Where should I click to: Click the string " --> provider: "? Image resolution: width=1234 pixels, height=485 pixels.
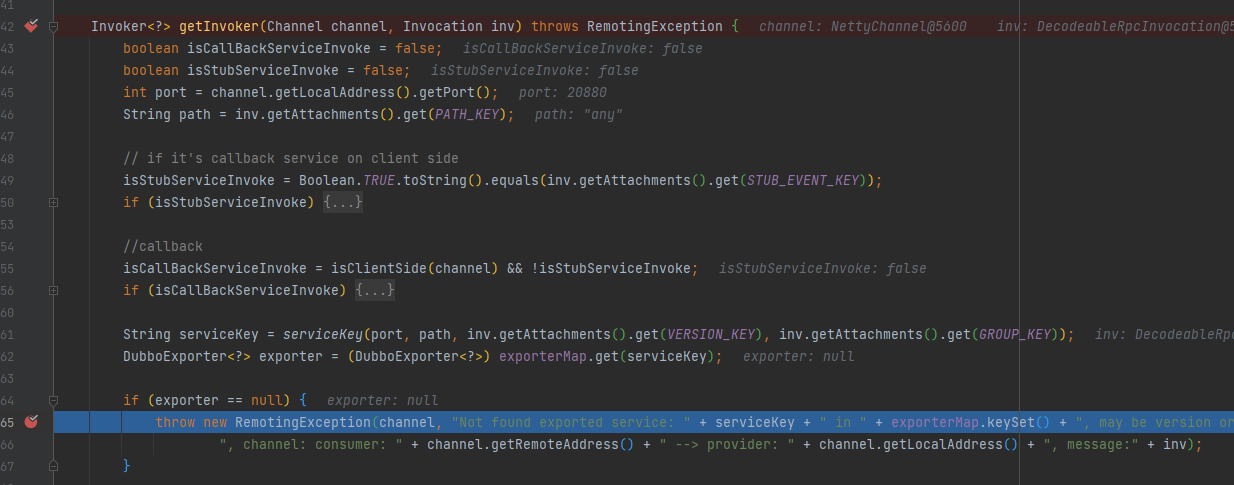[x=727, y=444]
